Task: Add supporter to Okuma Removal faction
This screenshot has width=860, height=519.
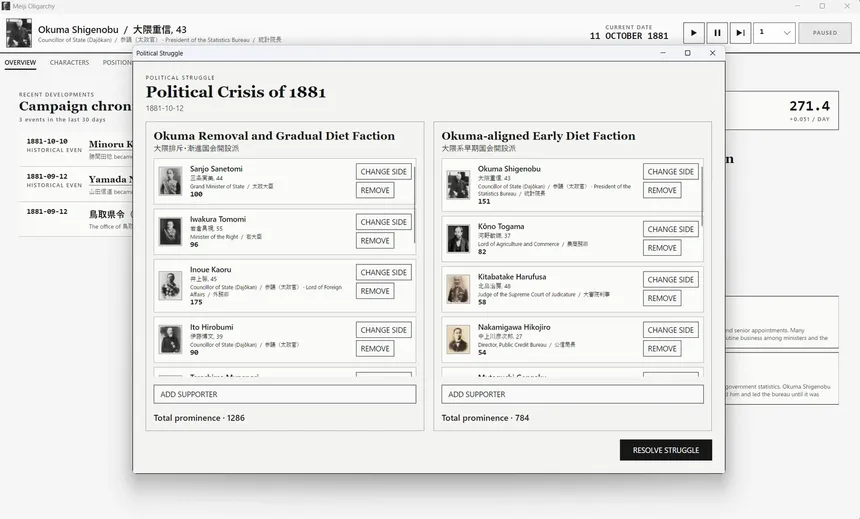Action: tap(285, 394)
